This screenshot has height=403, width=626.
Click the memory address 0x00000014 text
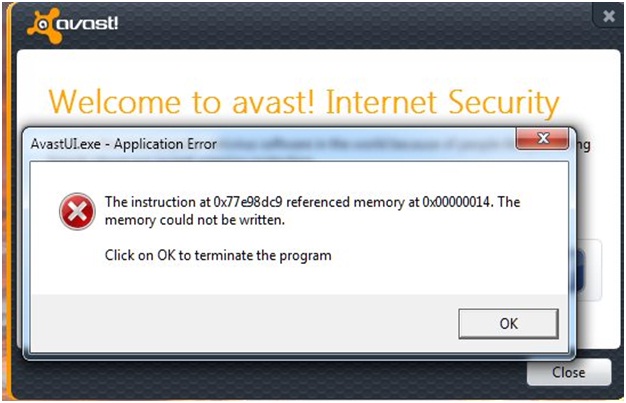tap(456, 202)
